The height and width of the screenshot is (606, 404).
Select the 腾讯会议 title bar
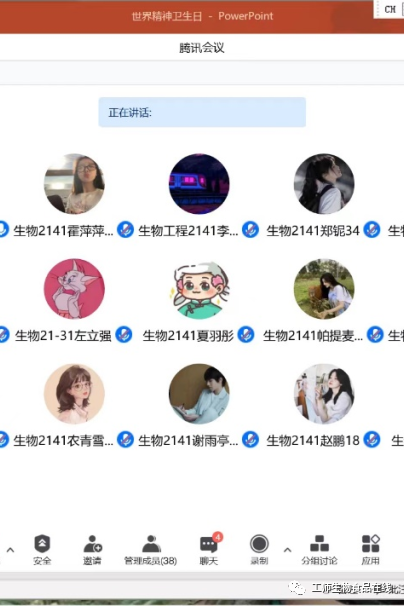(x=202, y=48)
